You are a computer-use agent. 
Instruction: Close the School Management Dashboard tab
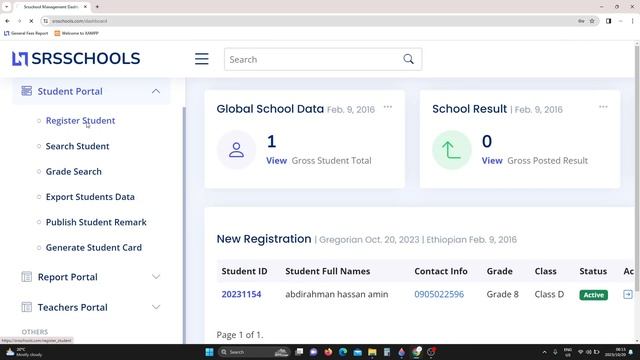tap(85, 7)
